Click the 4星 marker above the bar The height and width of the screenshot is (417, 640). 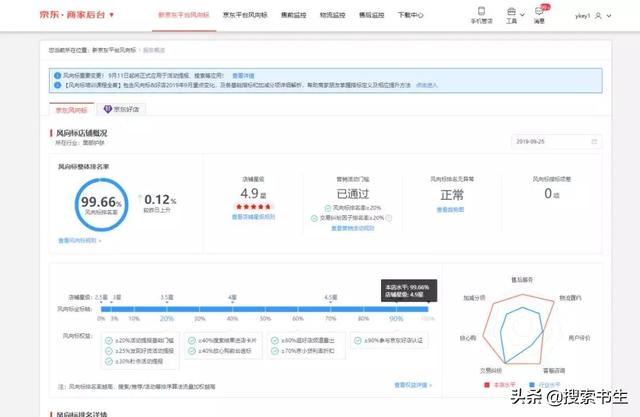pos(232,297)
